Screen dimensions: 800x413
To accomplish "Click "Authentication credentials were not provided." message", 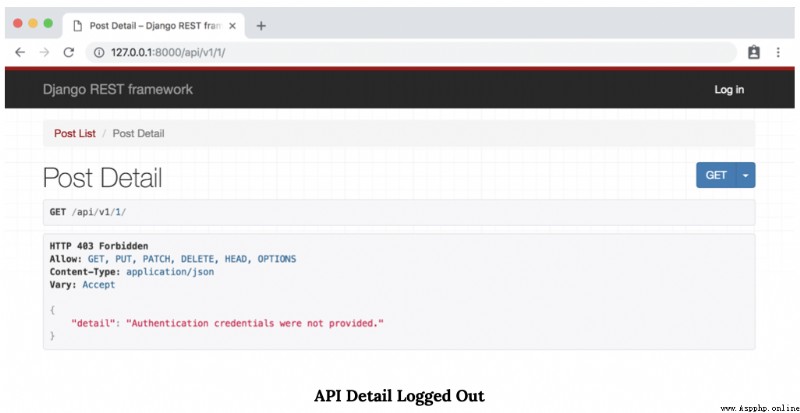I will pyautogui.click(x=255, y=323).
